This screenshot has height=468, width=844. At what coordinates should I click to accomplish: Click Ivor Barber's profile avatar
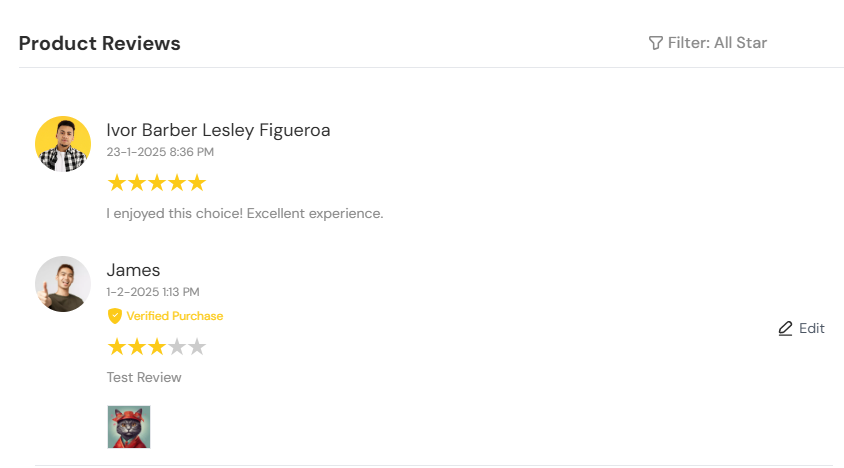63,144
